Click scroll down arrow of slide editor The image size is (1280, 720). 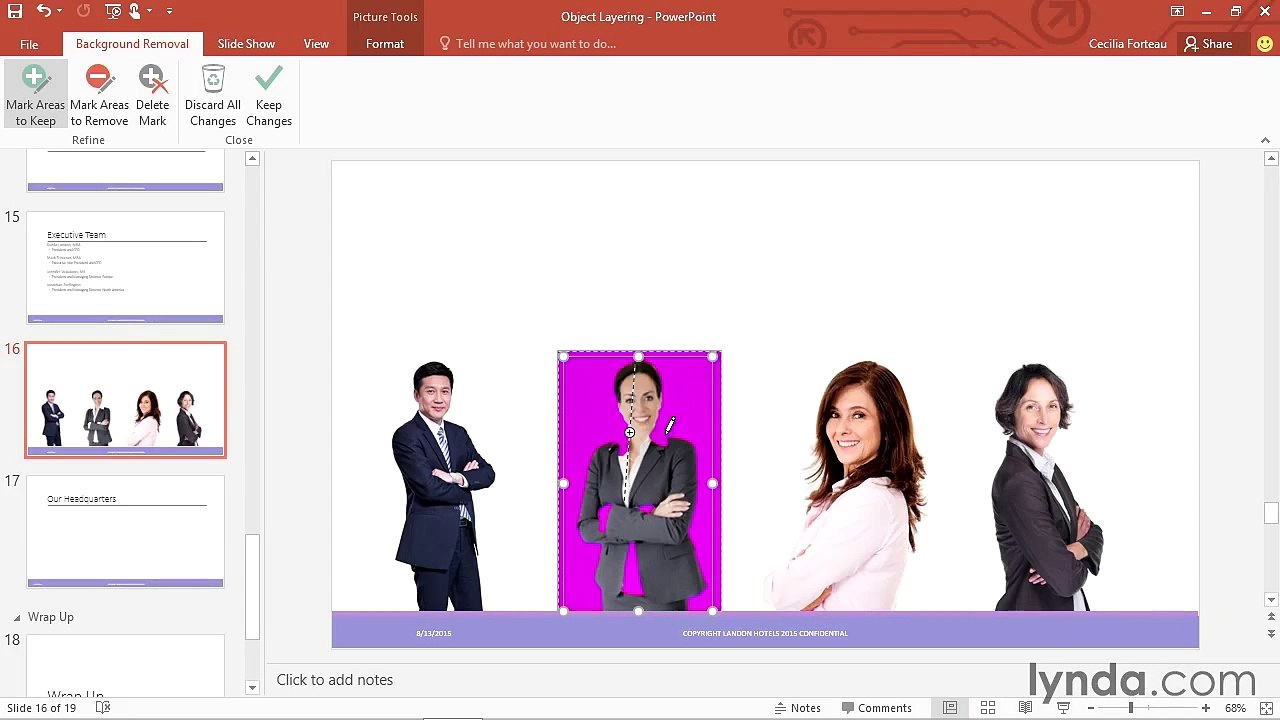tap(1271, 600)
